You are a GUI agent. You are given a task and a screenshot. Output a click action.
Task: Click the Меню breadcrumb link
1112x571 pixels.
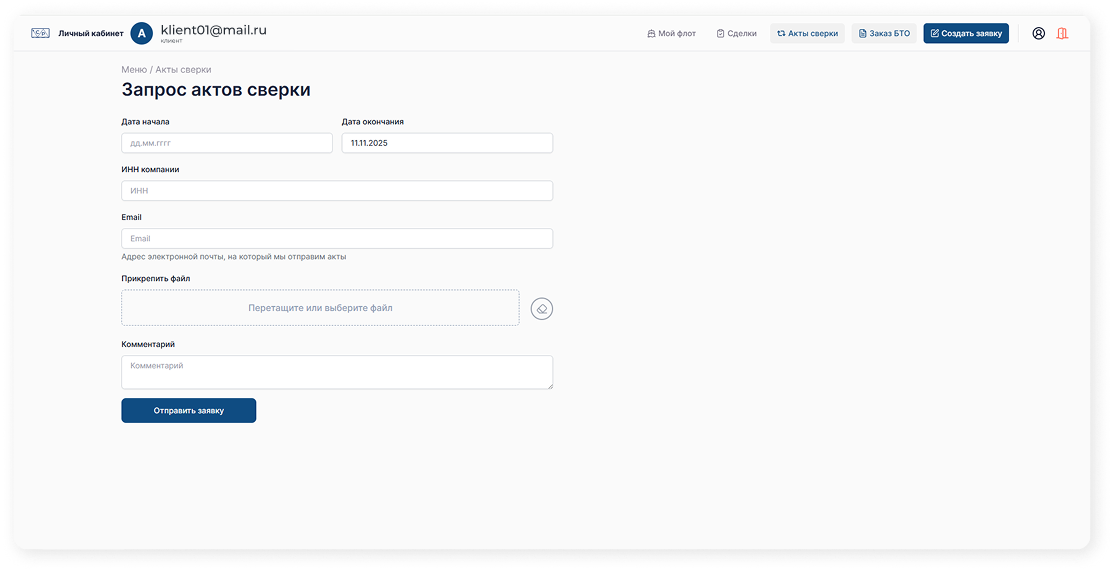134,70
